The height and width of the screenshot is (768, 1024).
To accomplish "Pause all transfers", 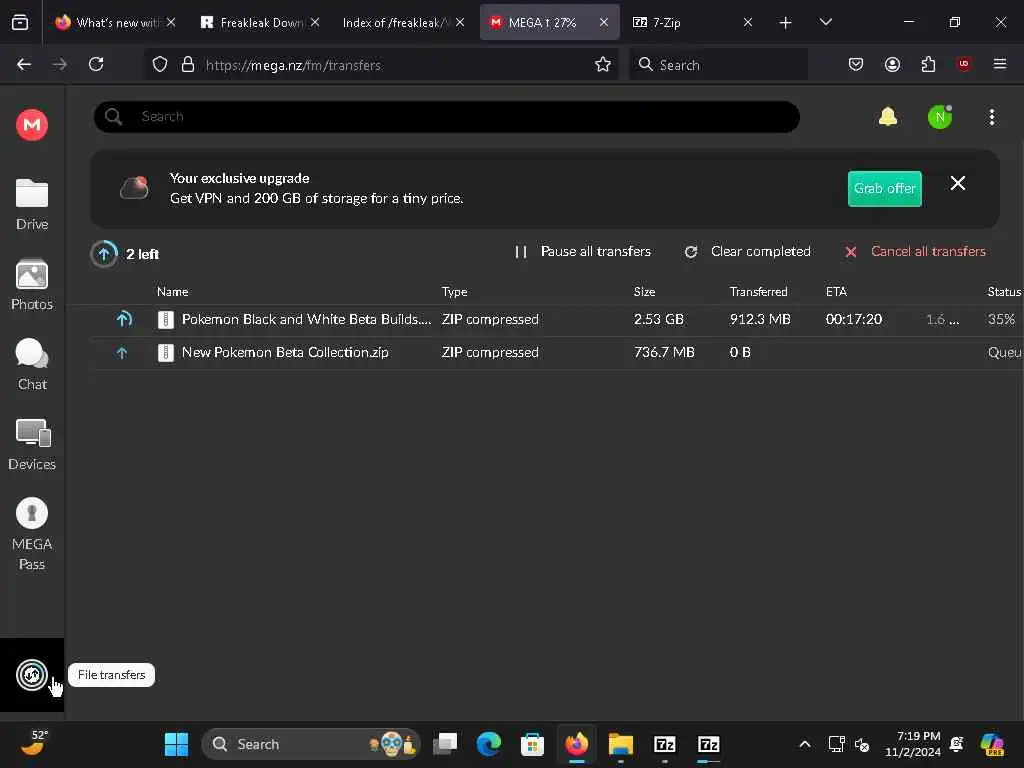I will pyautogui.click(x=583, y=251).
